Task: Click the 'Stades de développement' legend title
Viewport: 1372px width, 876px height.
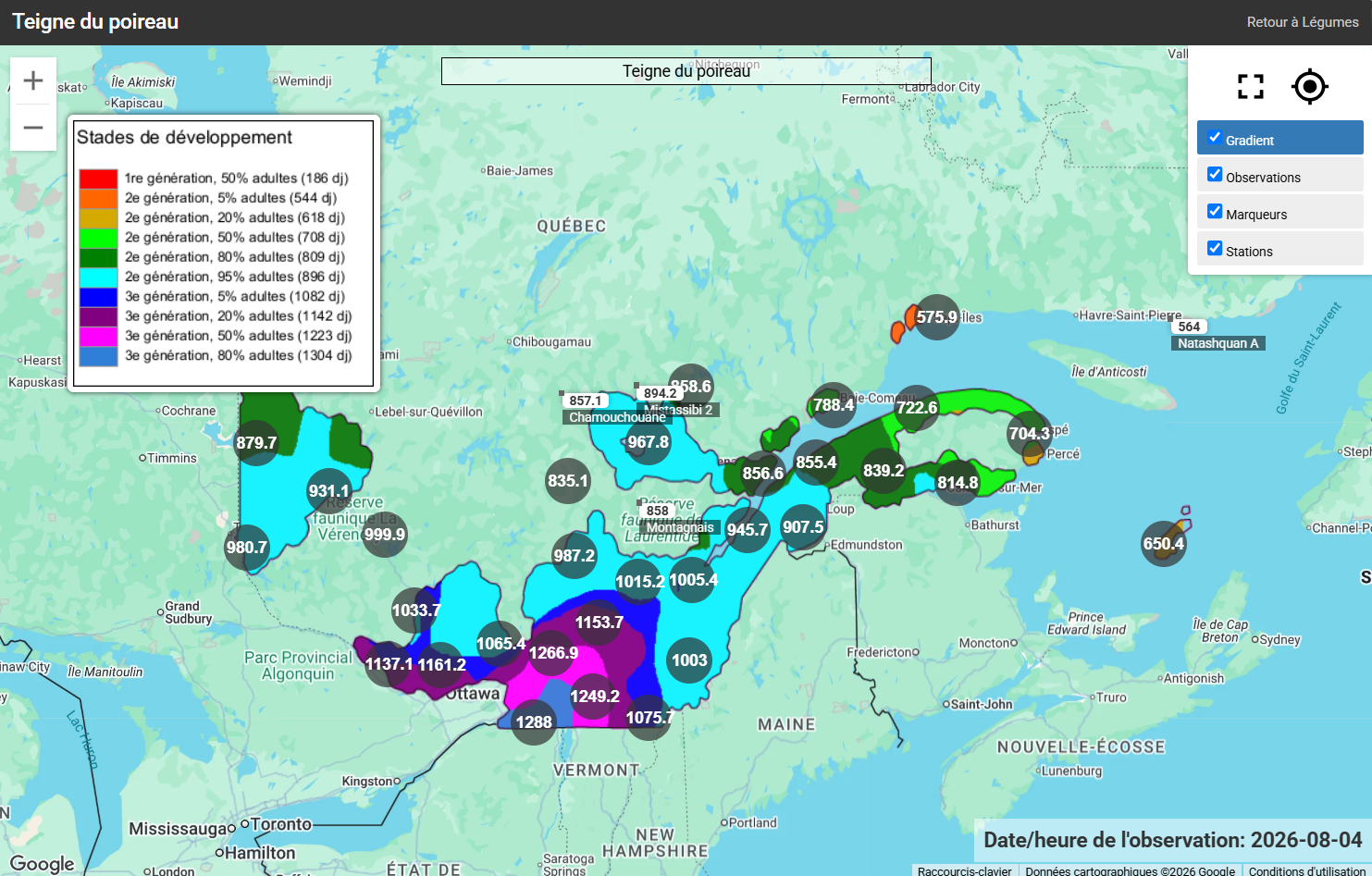Action: point(184,138)
